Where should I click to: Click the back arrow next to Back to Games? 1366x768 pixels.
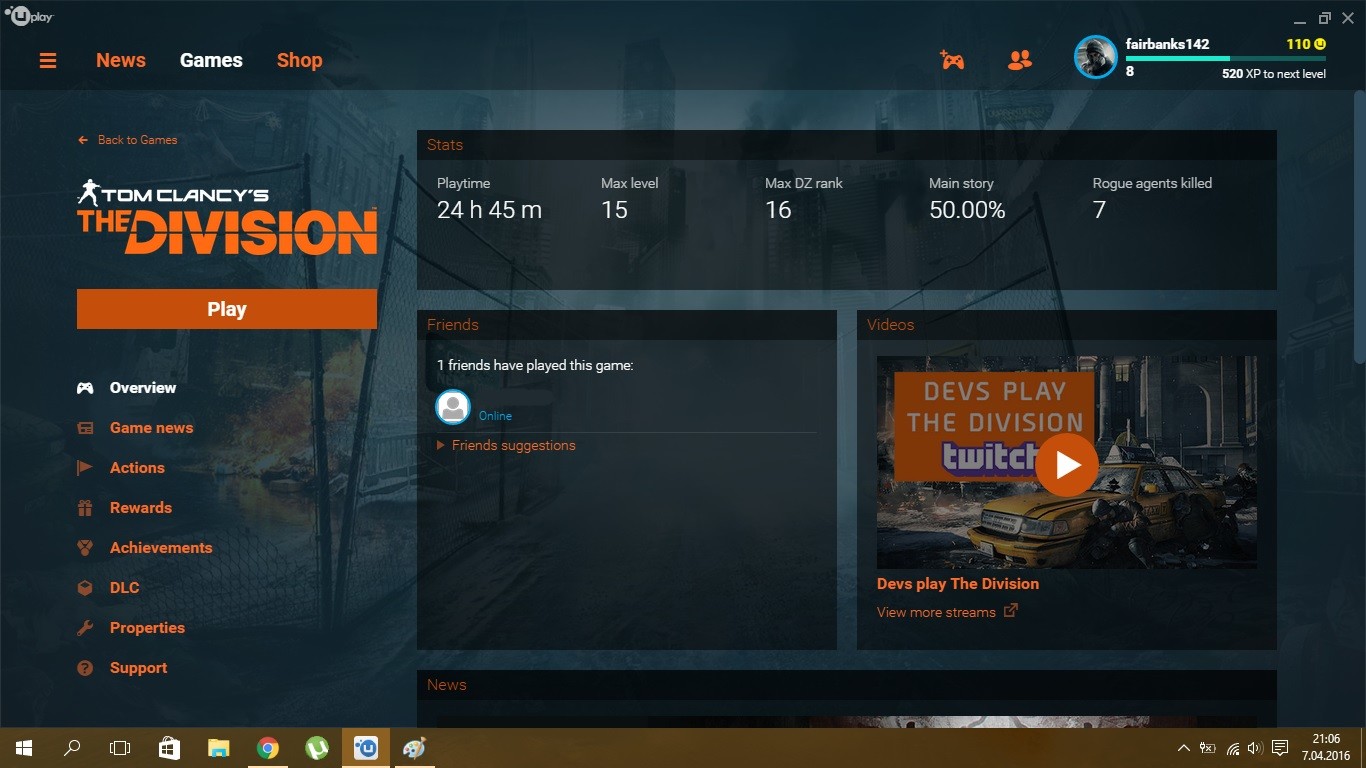(83, 140)
